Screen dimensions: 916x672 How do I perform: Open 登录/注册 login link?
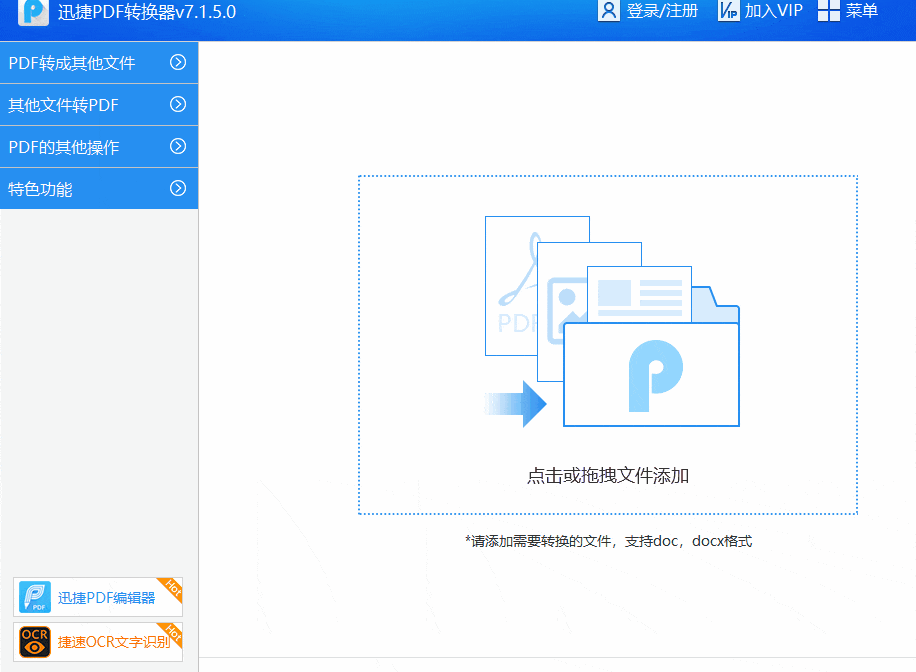[x=662, y=11]
